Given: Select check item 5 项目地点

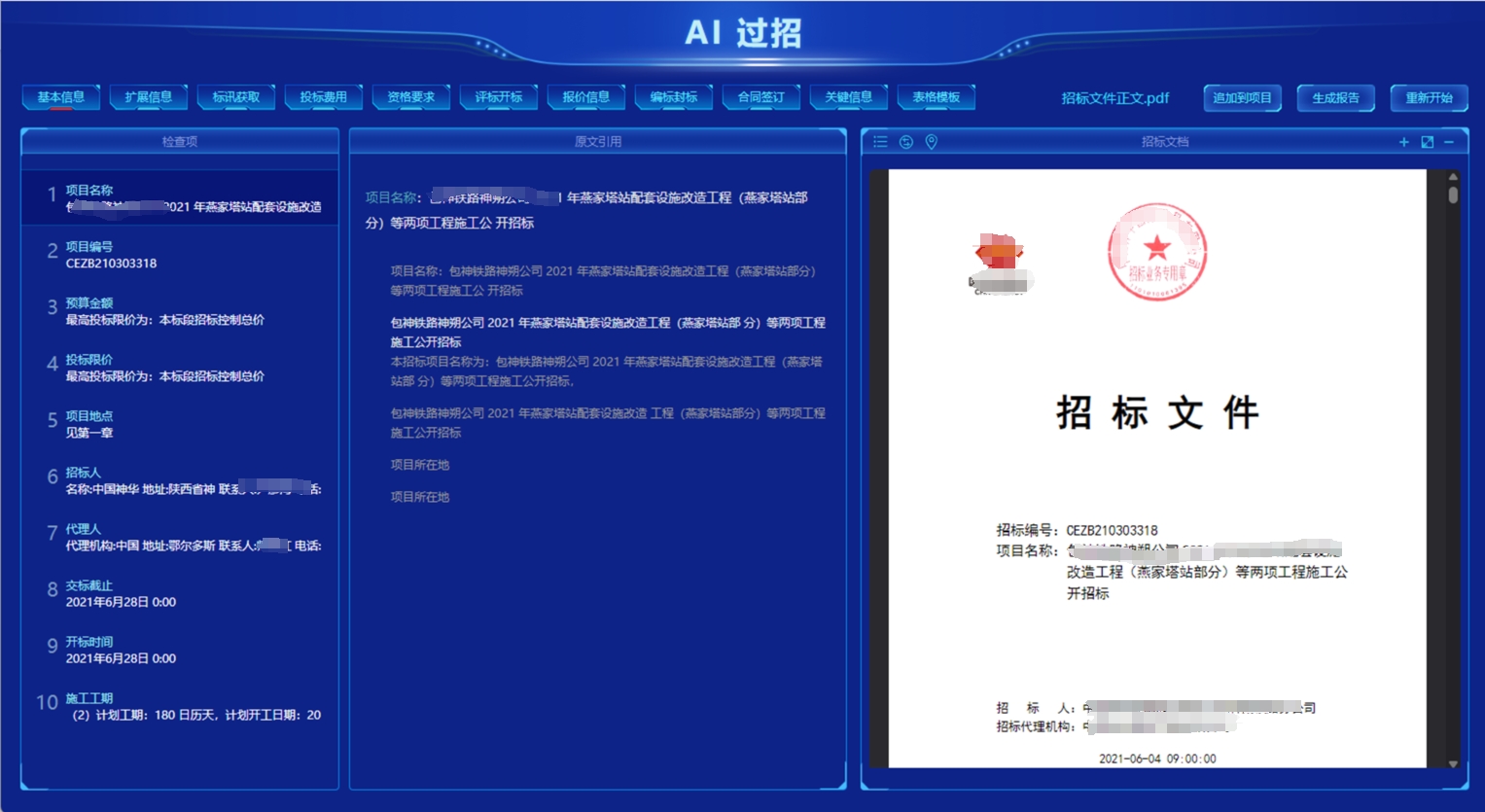Looking at the screenshot, I should click(180, 424).
